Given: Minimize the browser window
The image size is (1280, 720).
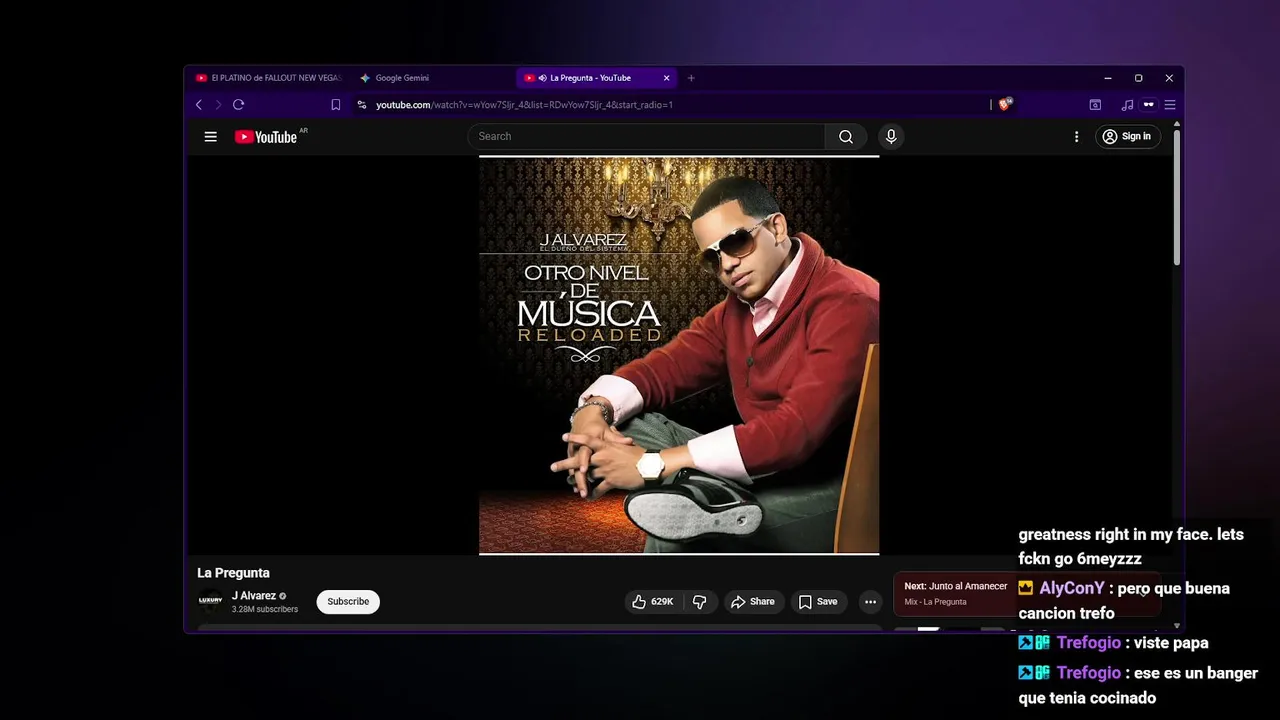Looking at the screenshot, I should click(x=1107, y=78).
